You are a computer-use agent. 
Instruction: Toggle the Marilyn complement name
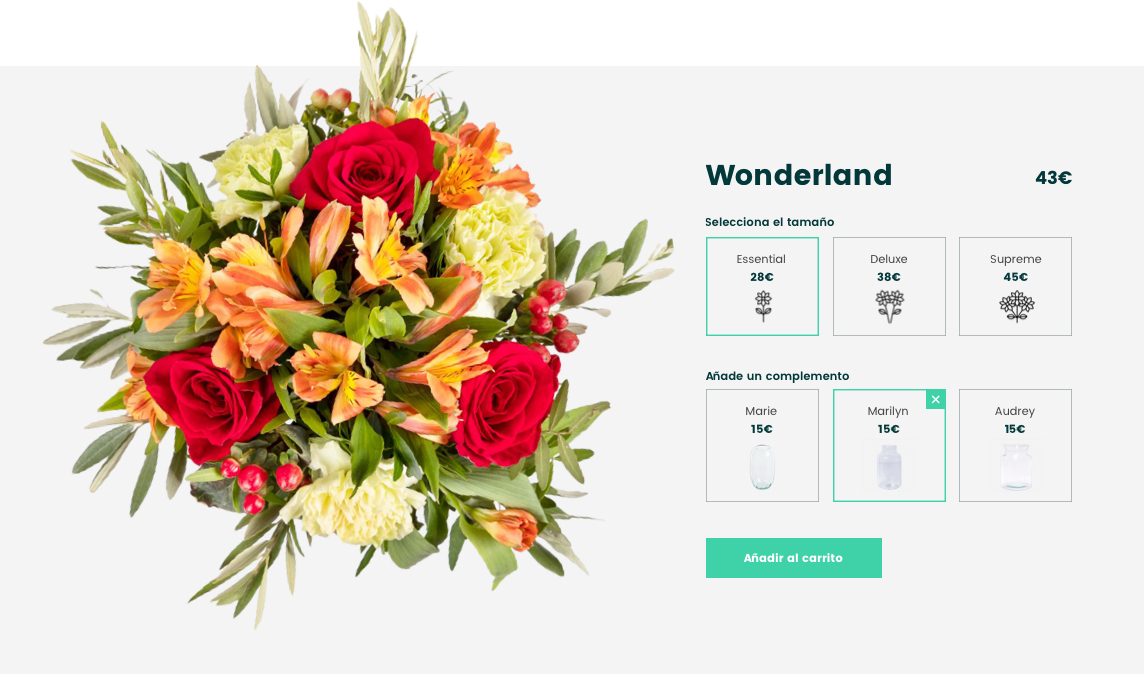(888, 411)
